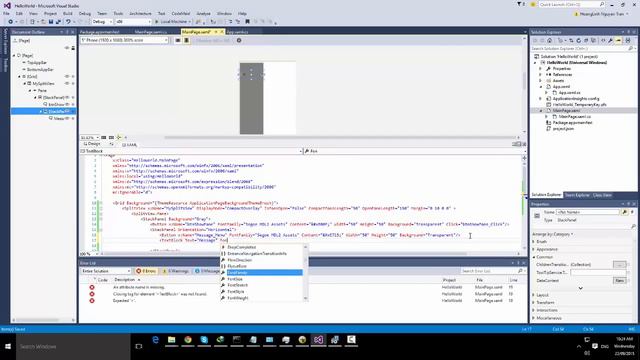Image resolution: width=640 pixels, height=360 pixels.
Task: Switch to App.xaml.cs document tab
Action: click(237, 32)
